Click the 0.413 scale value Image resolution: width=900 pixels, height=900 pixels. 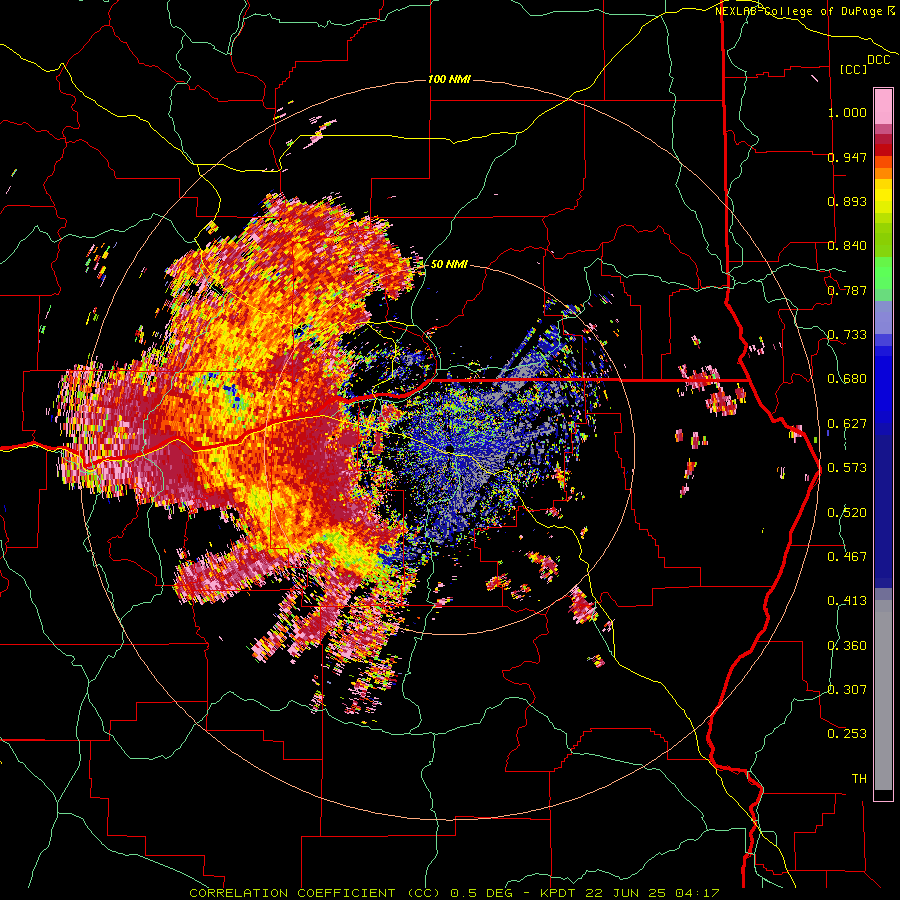(x=847, y=601)
